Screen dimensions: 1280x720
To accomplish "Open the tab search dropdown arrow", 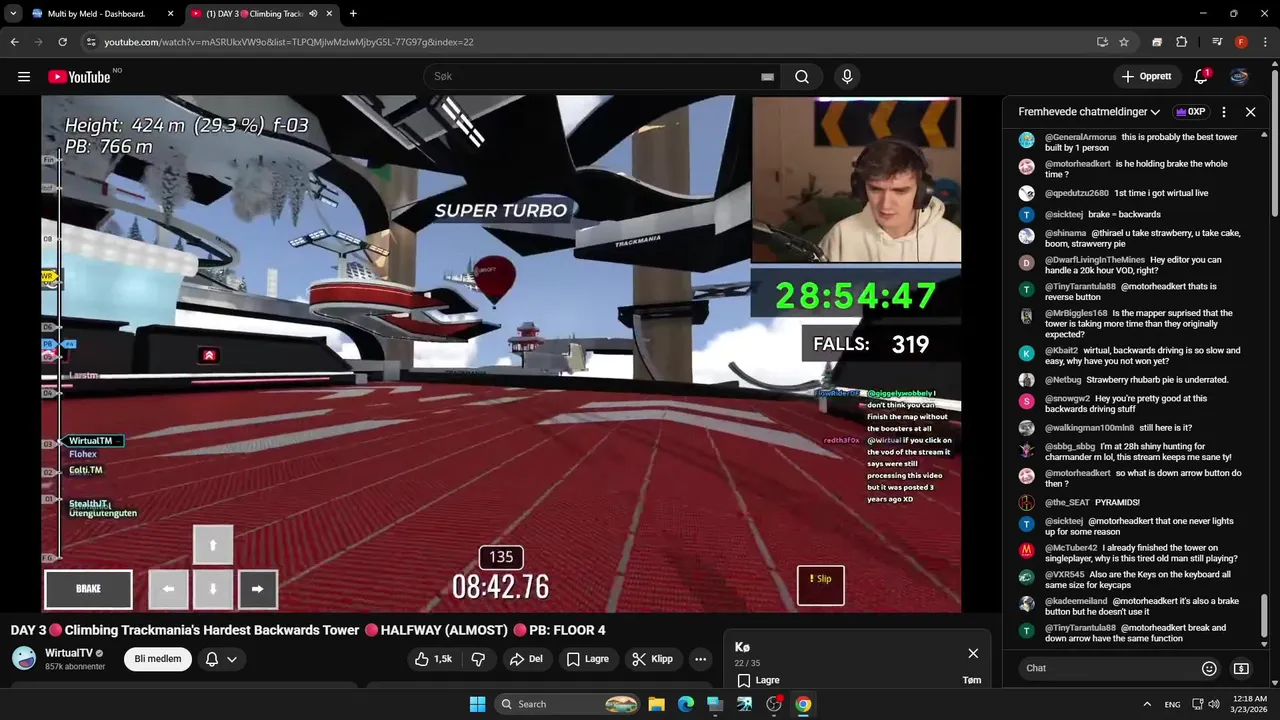I will (x=13, y=14).
